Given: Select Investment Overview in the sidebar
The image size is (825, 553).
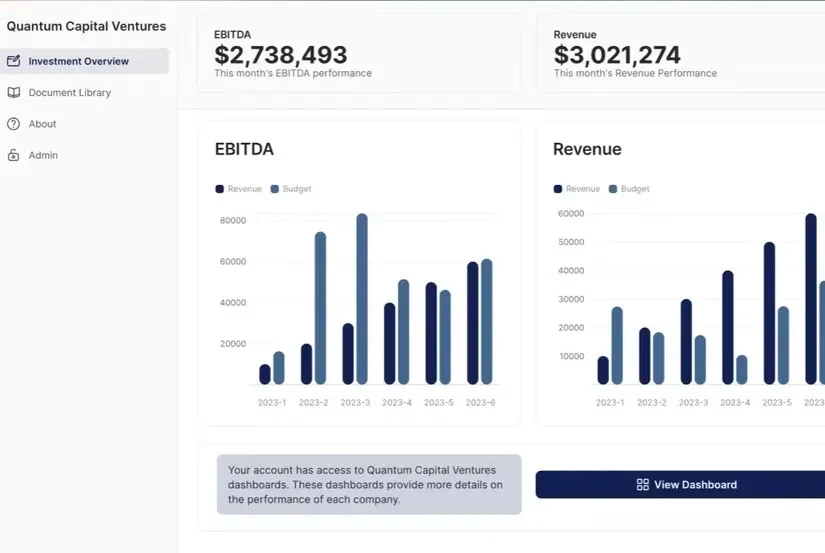Looking at the screenshot, I should [x=78, y=61].
